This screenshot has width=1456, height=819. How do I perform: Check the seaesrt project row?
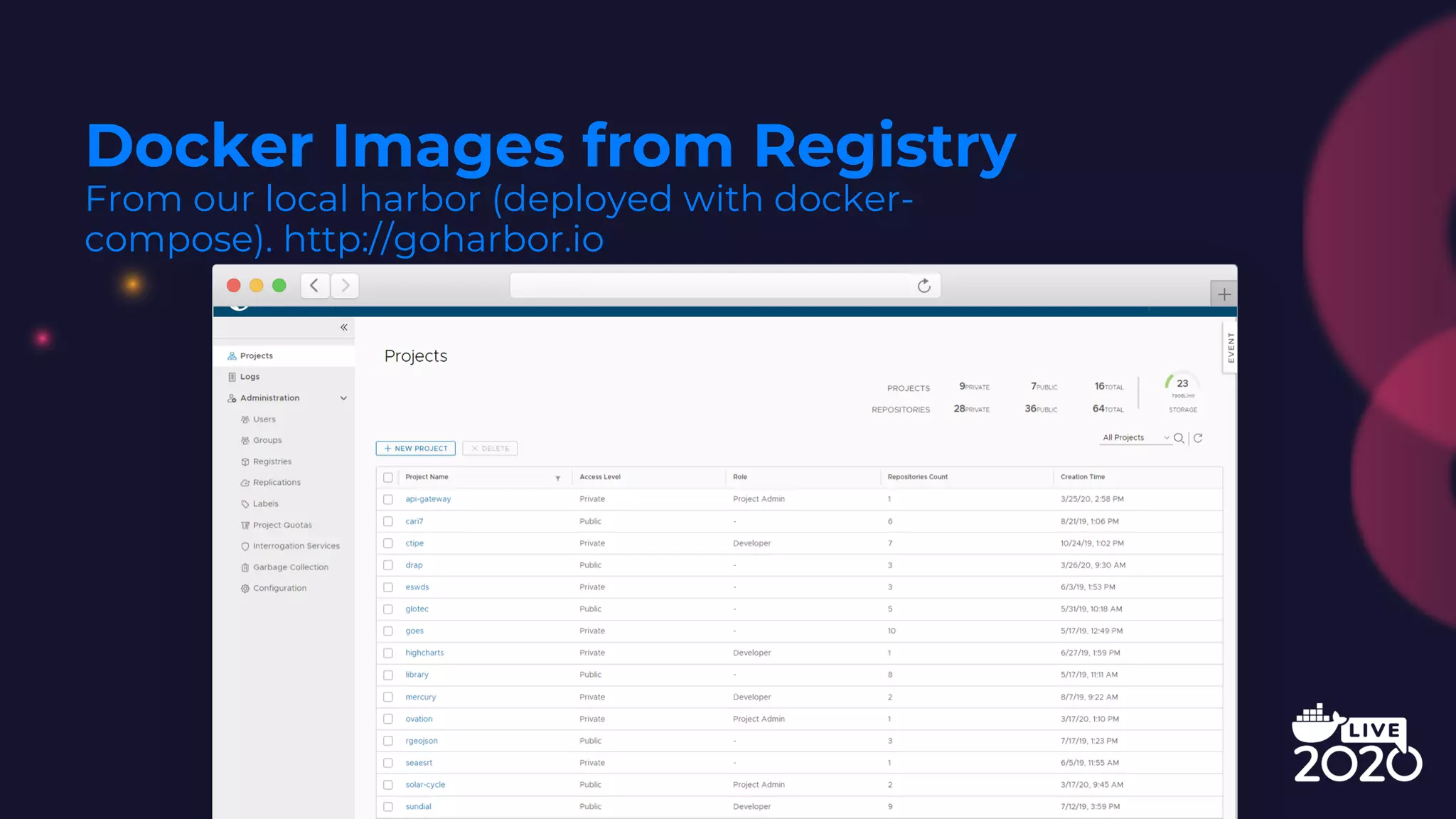click(388, 763)
